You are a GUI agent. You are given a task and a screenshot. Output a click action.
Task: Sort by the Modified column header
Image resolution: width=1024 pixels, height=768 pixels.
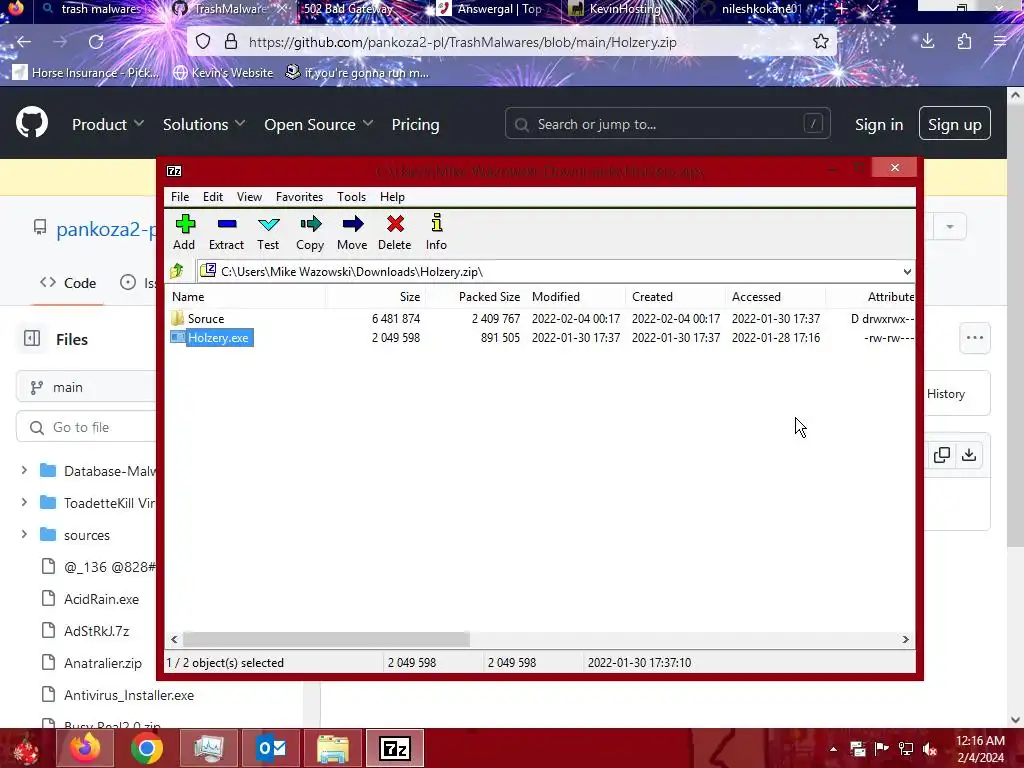pyautogui.click(x=576, y=296)
